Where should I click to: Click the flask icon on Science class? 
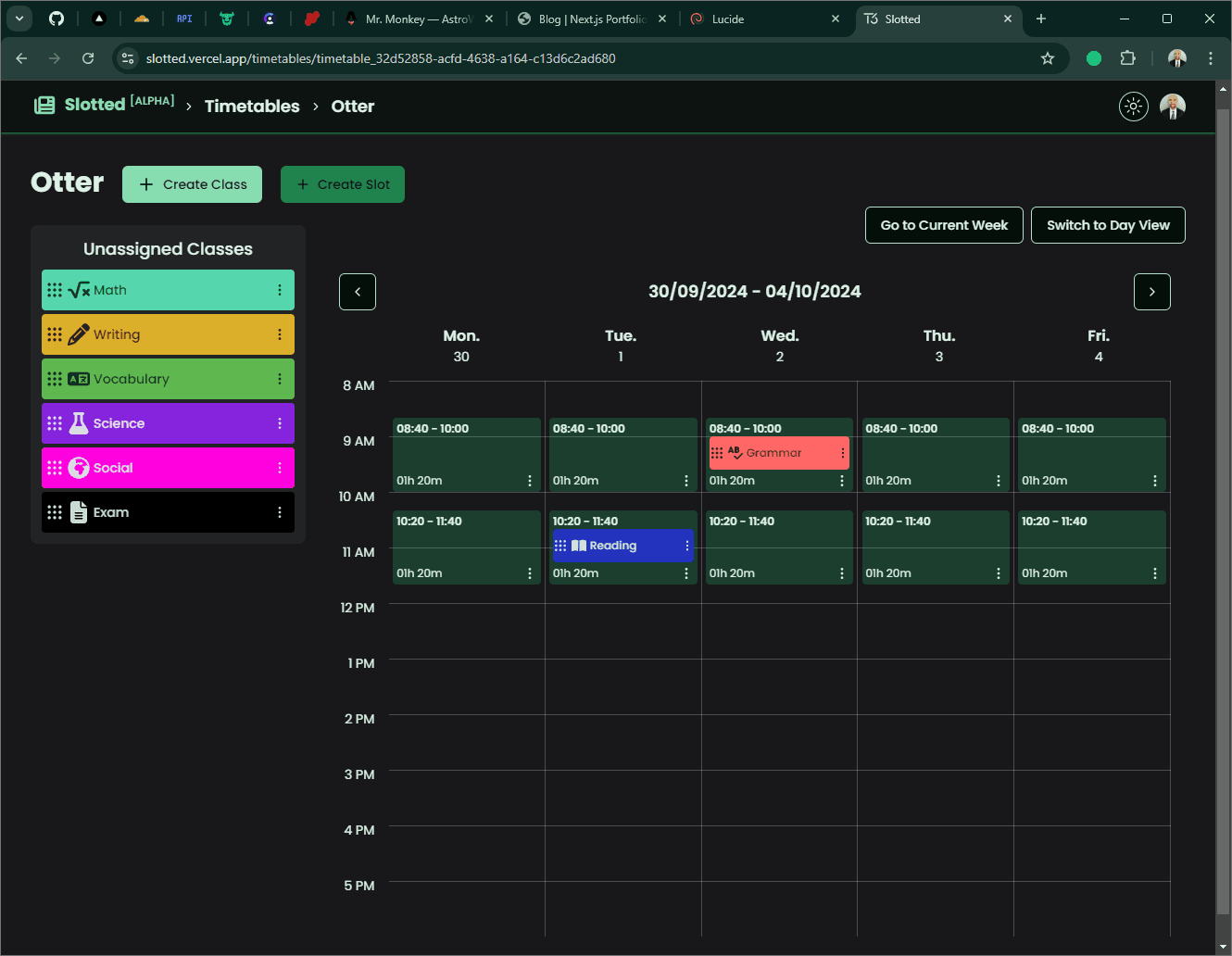79,423
